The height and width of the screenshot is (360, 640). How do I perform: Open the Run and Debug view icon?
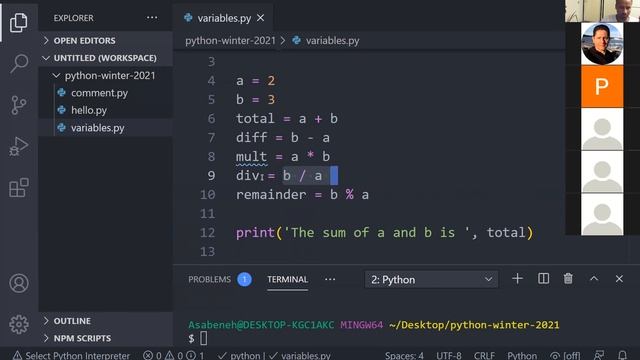[x=19, y=147]
